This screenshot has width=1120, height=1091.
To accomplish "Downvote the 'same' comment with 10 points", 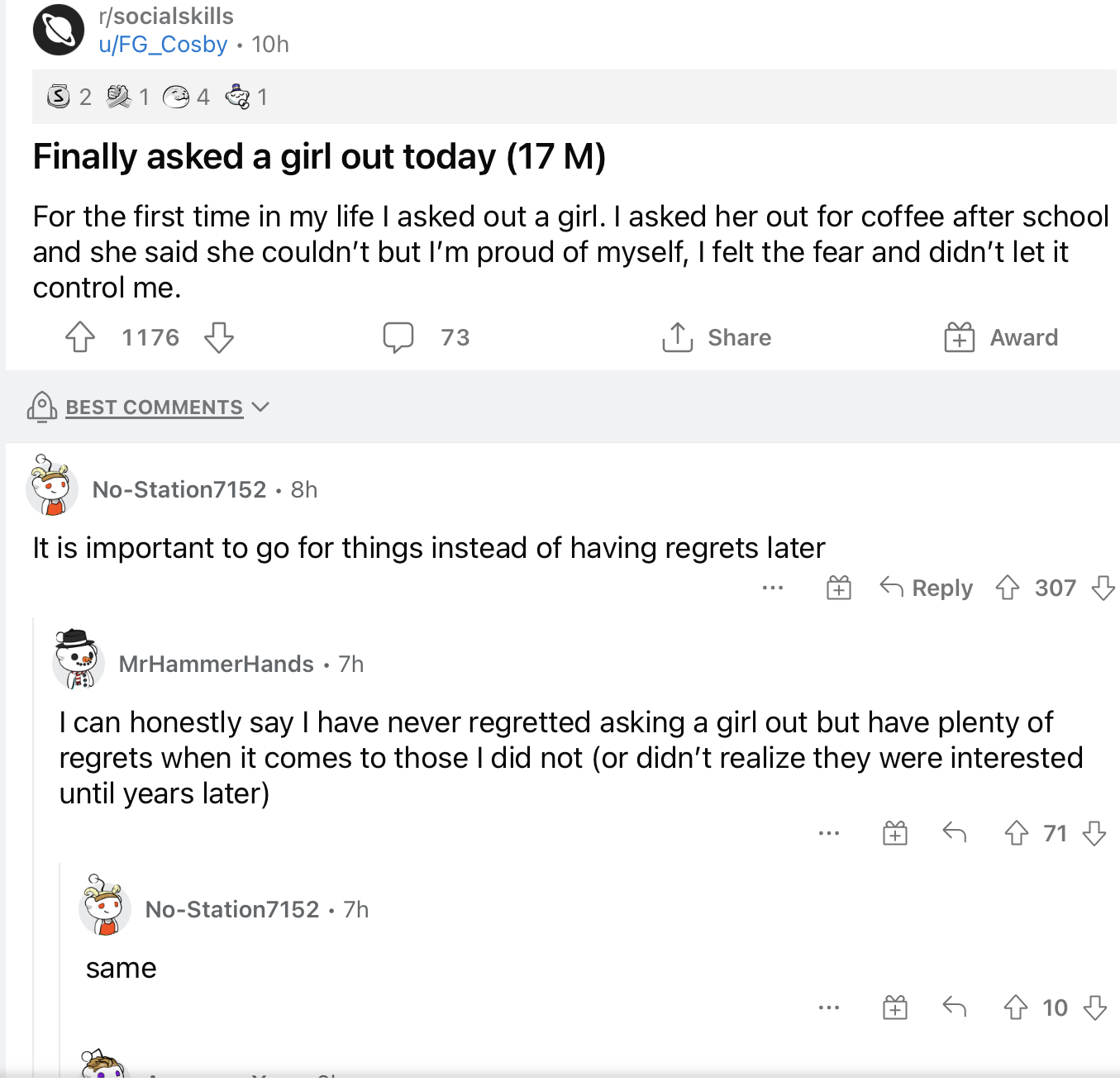I will [1095, 1008].
